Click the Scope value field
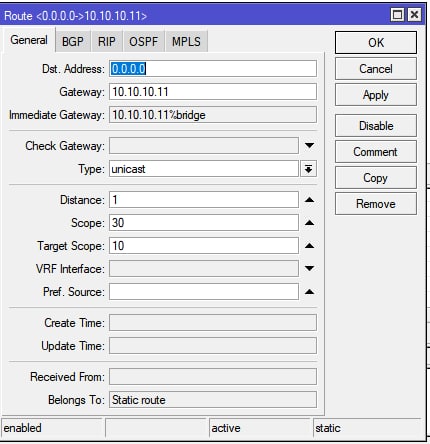 pos(204,223)
